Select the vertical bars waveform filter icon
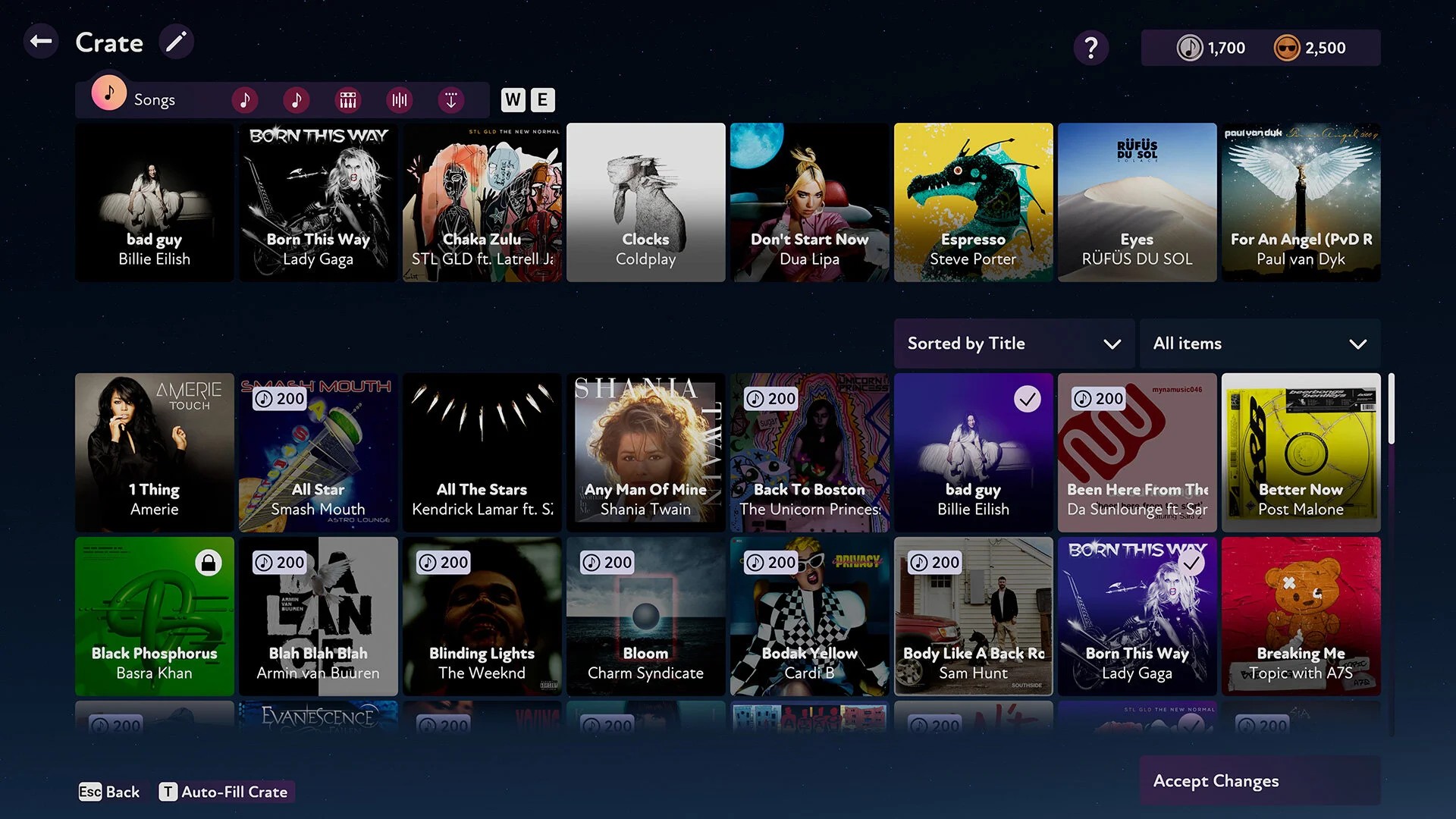Screen dimensions: 1456x819 tap(399, 99)
